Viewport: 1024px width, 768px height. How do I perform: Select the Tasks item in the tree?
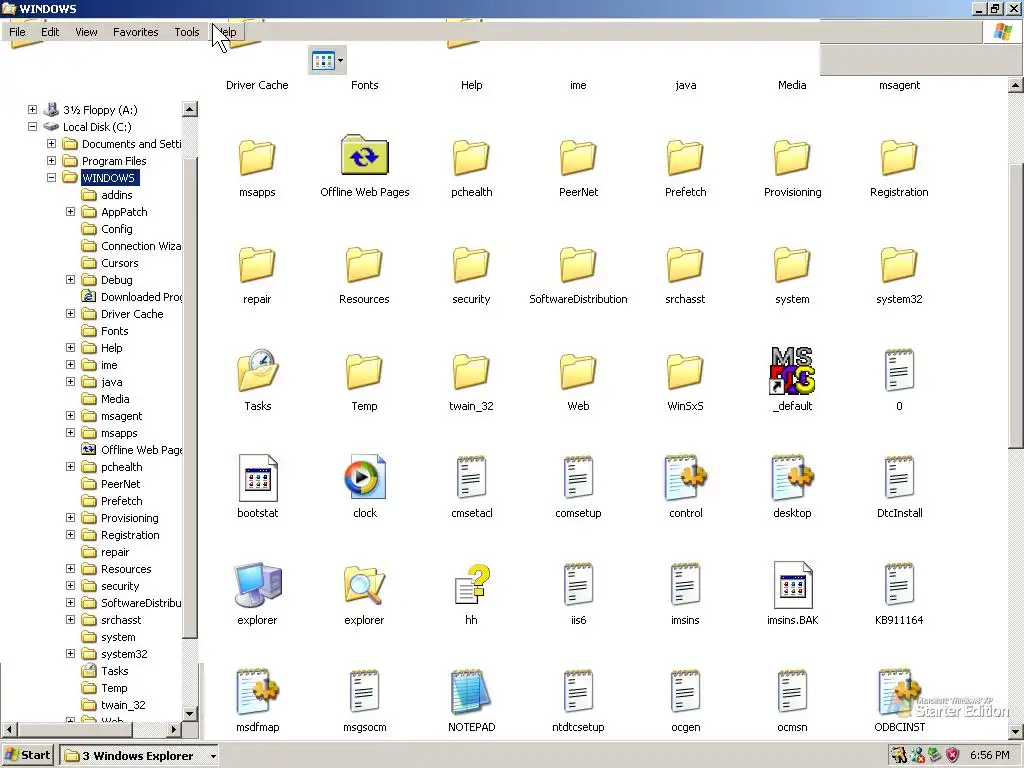pos(115,671)
